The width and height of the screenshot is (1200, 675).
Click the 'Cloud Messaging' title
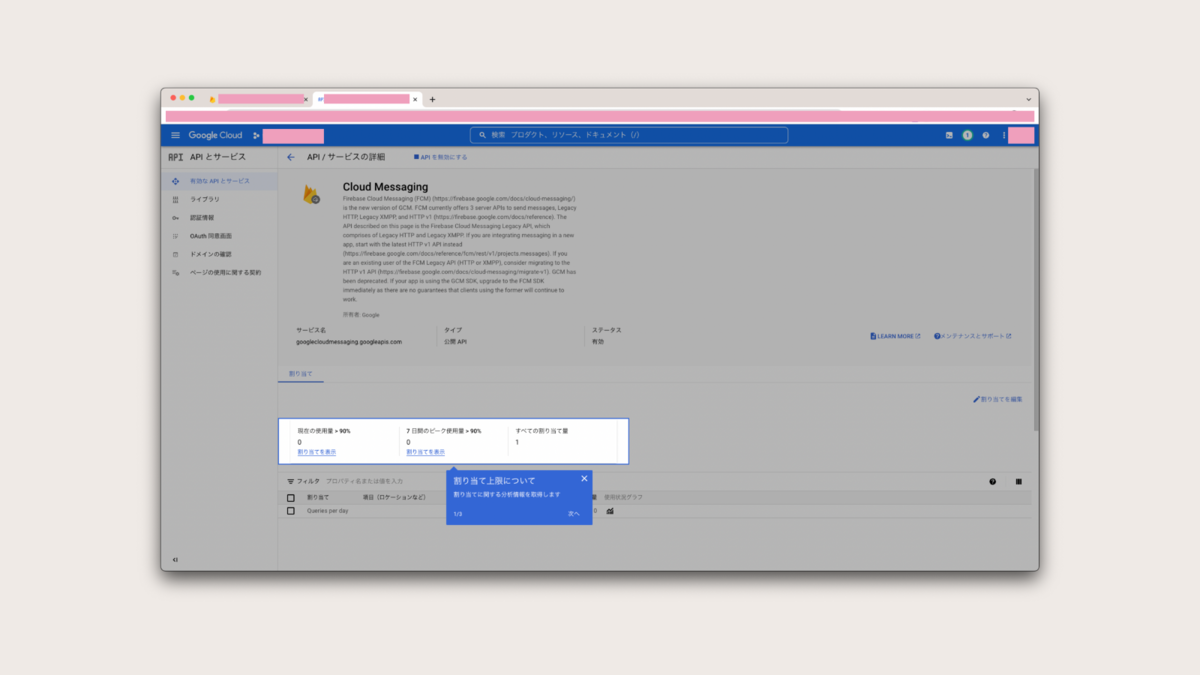[x=385, y=187]
